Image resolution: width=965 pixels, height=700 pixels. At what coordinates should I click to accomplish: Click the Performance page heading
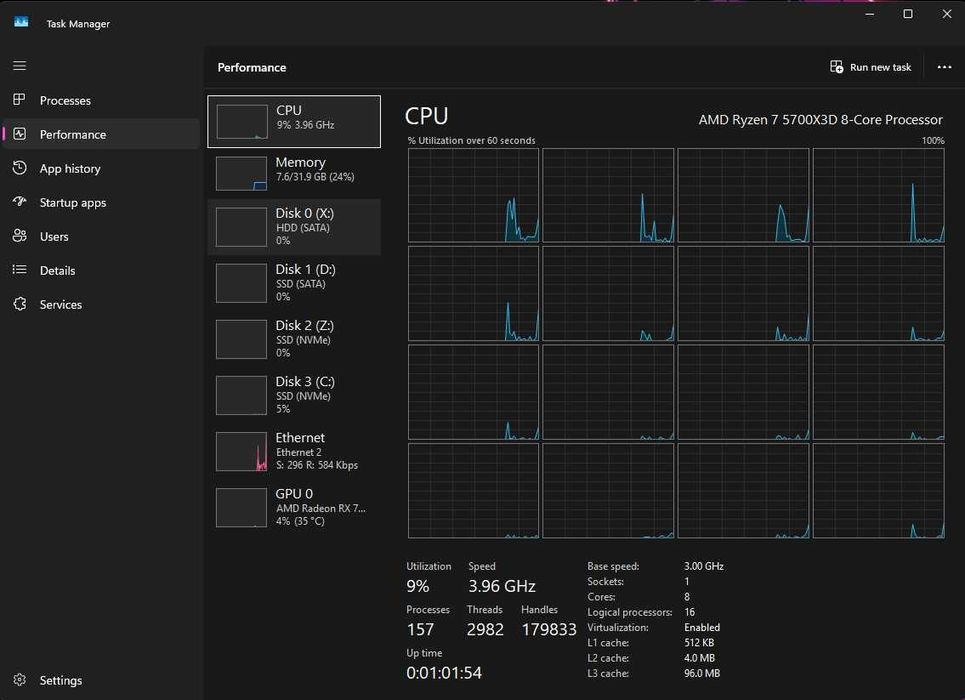click(252, 68)
